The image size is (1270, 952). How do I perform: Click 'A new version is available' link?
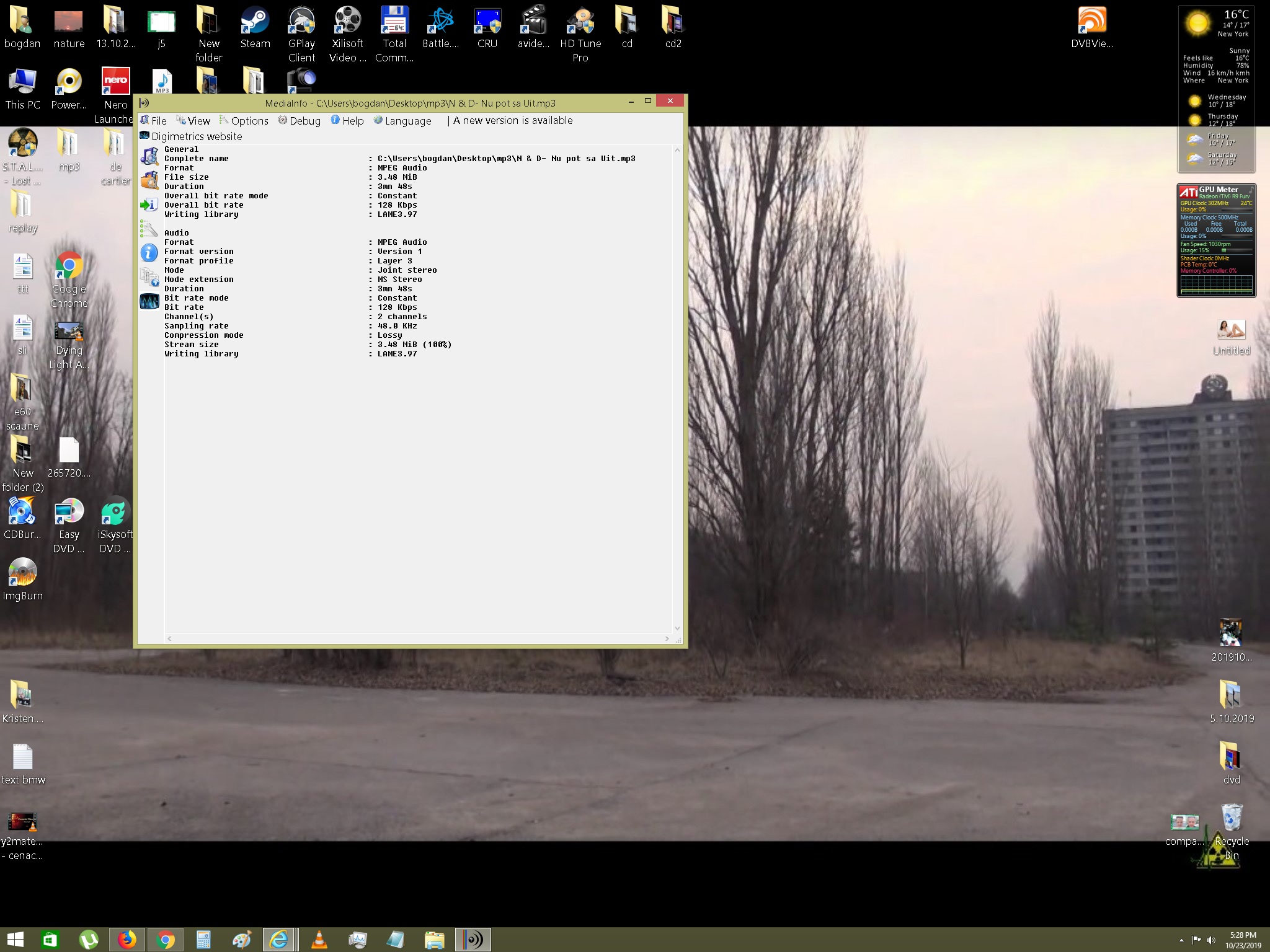513,120
